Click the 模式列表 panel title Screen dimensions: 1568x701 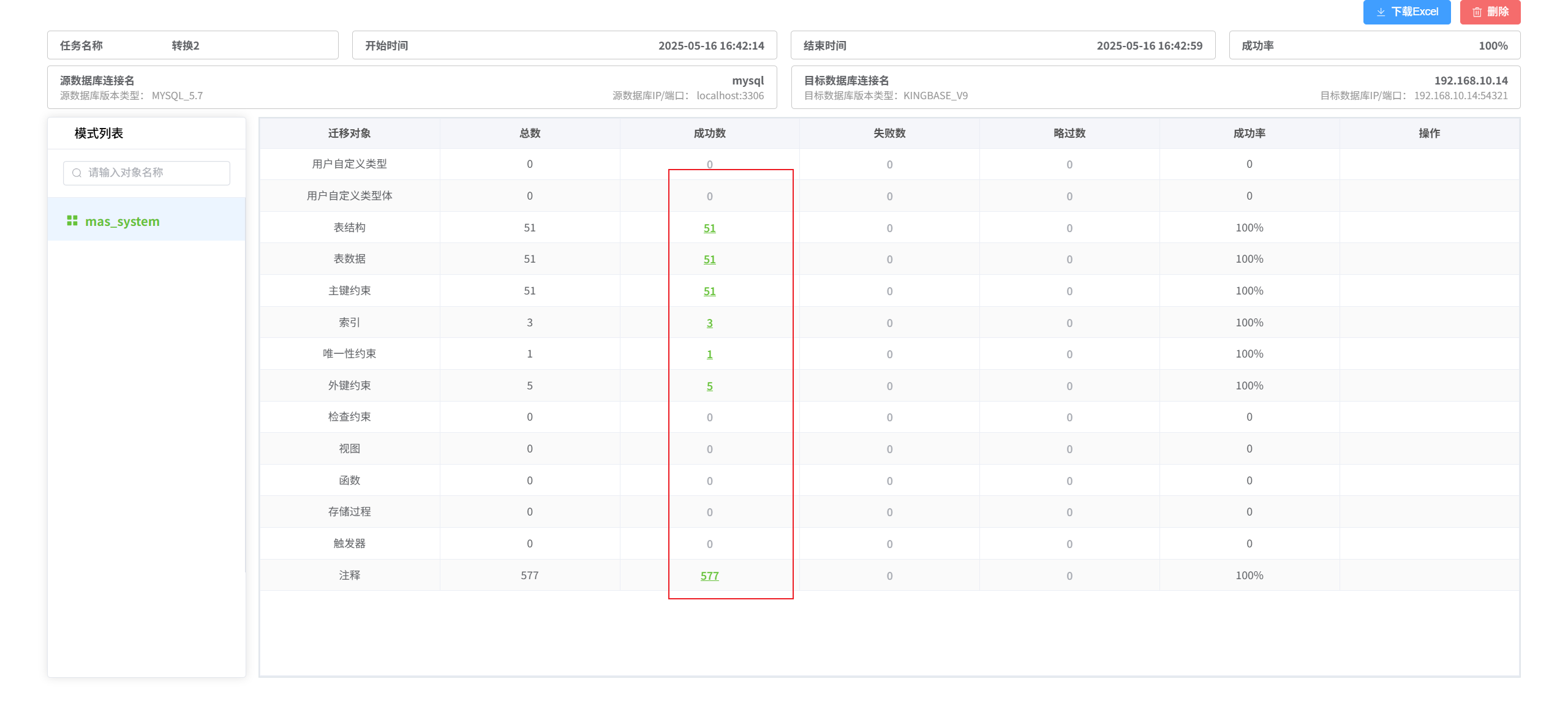[99, 133]
